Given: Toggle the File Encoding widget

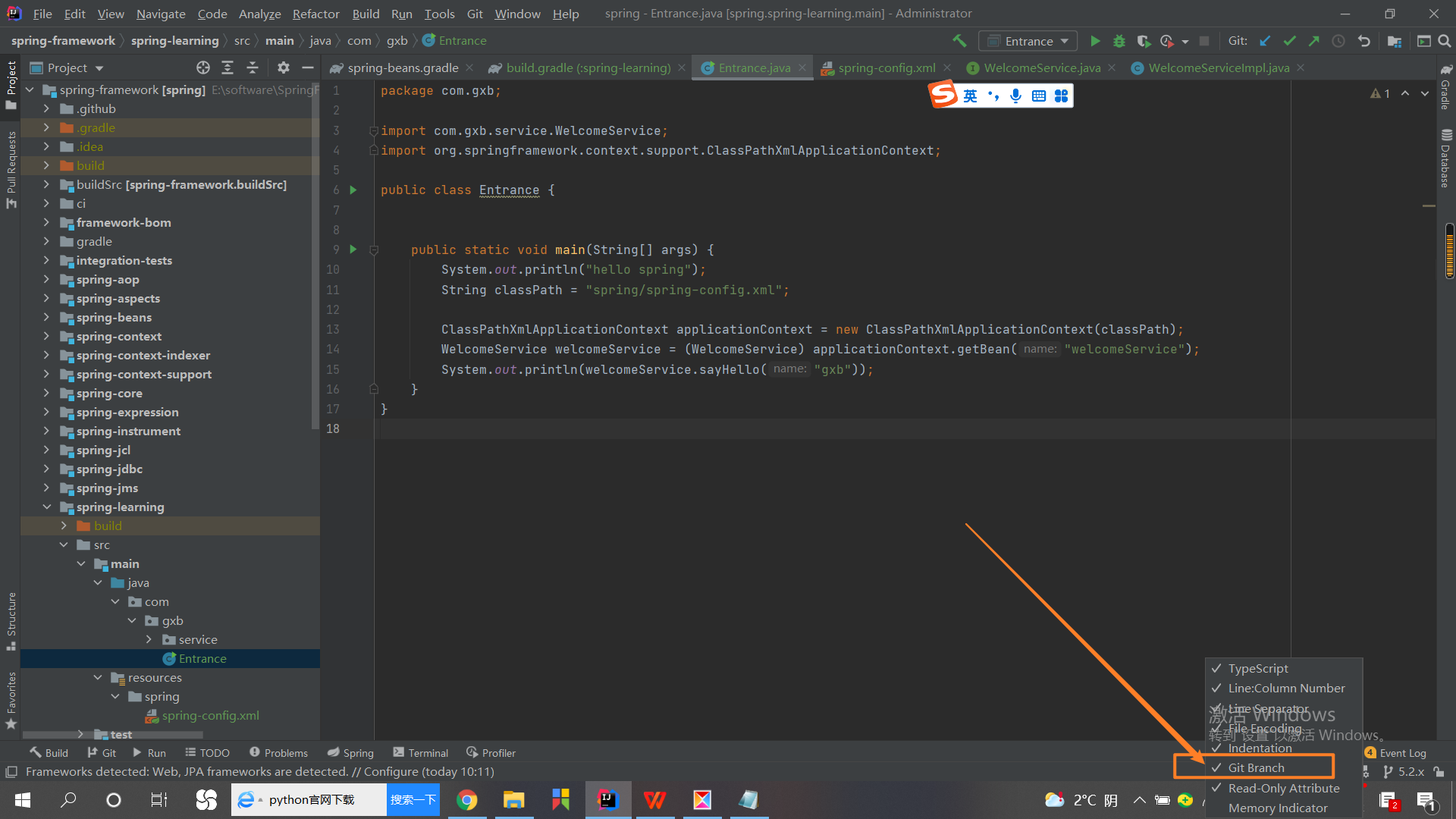Looking at the screenshot, I should (x=1284, y=728).
